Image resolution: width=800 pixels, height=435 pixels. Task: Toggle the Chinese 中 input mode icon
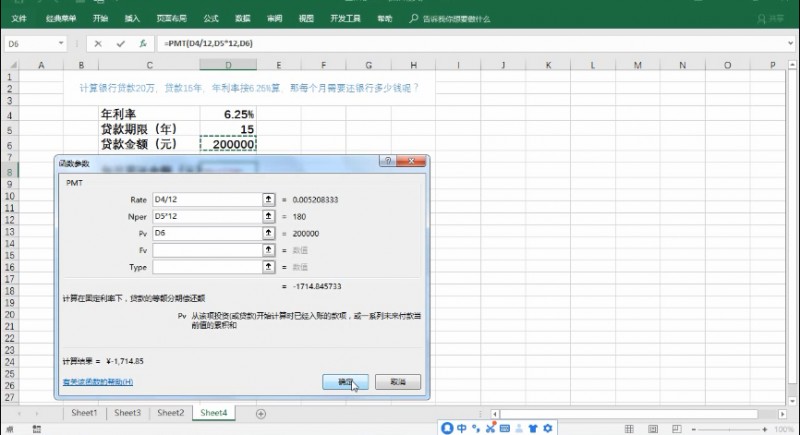pos(462,428)
